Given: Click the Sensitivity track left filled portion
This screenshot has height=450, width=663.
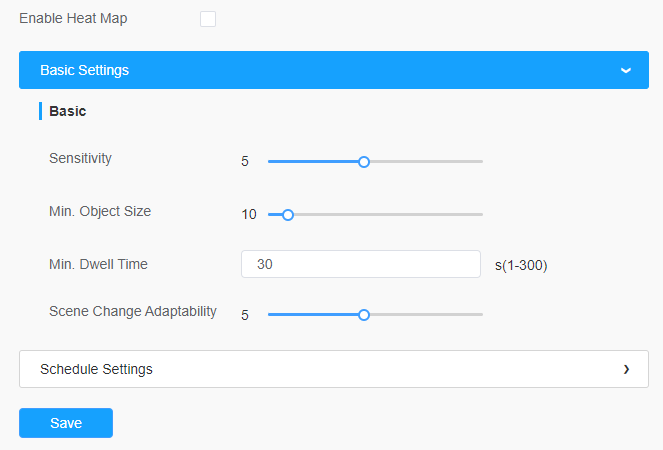Looking at the screenshot, I should coord(313,162).
